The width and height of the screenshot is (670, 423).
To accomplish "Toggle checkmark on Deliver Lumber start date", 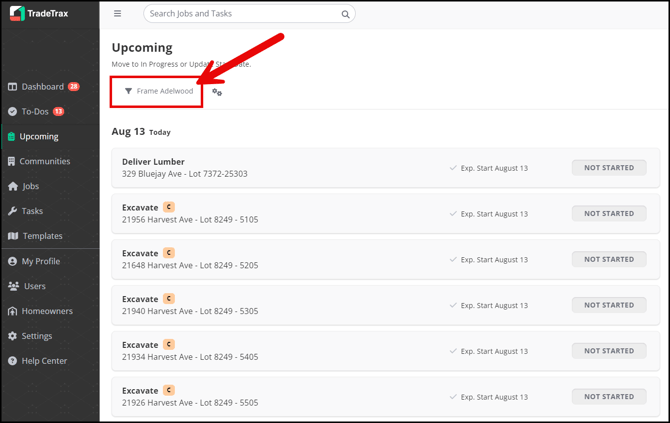I will coord(453,168).
